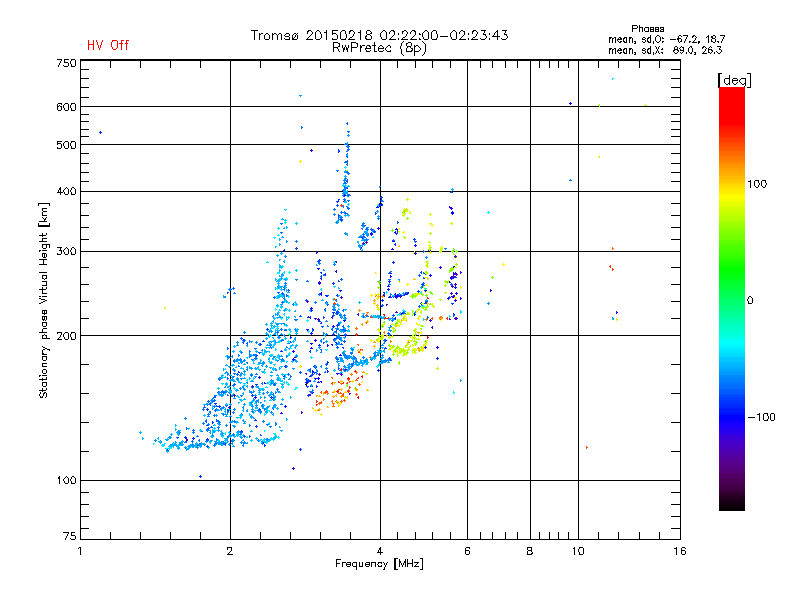This screenshot has width=800, height=600.
Task: Click the y-axis label '750'
Action: coord(66,63)
